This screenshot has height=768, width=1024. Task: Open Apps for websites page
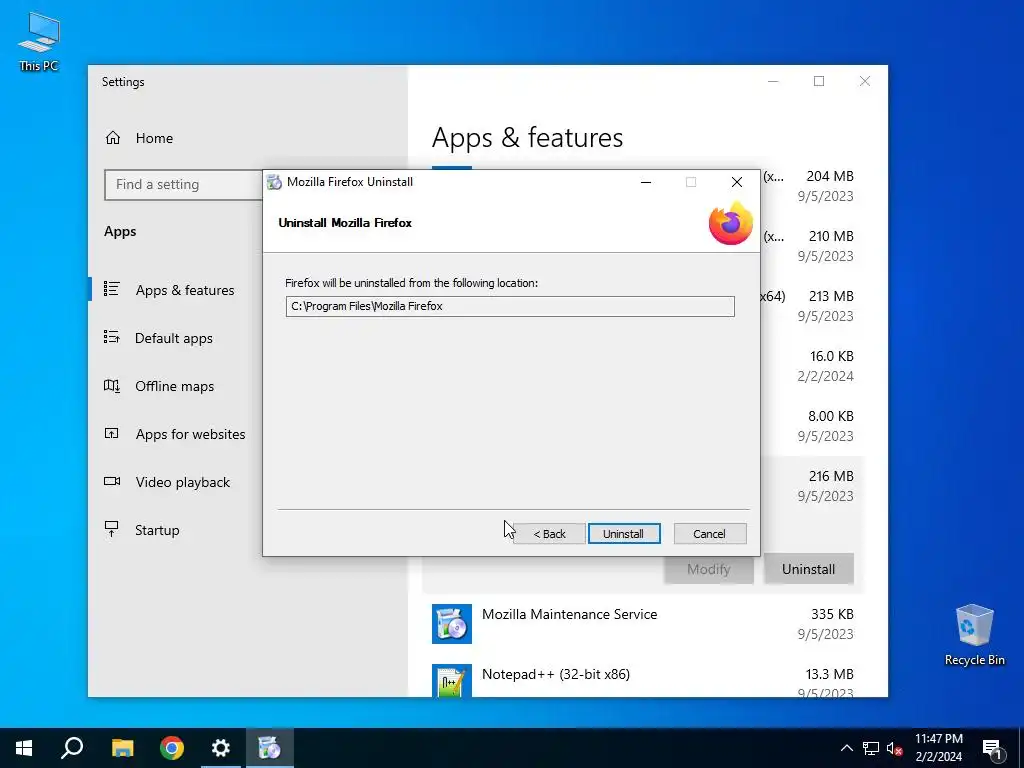click(190, 434)
